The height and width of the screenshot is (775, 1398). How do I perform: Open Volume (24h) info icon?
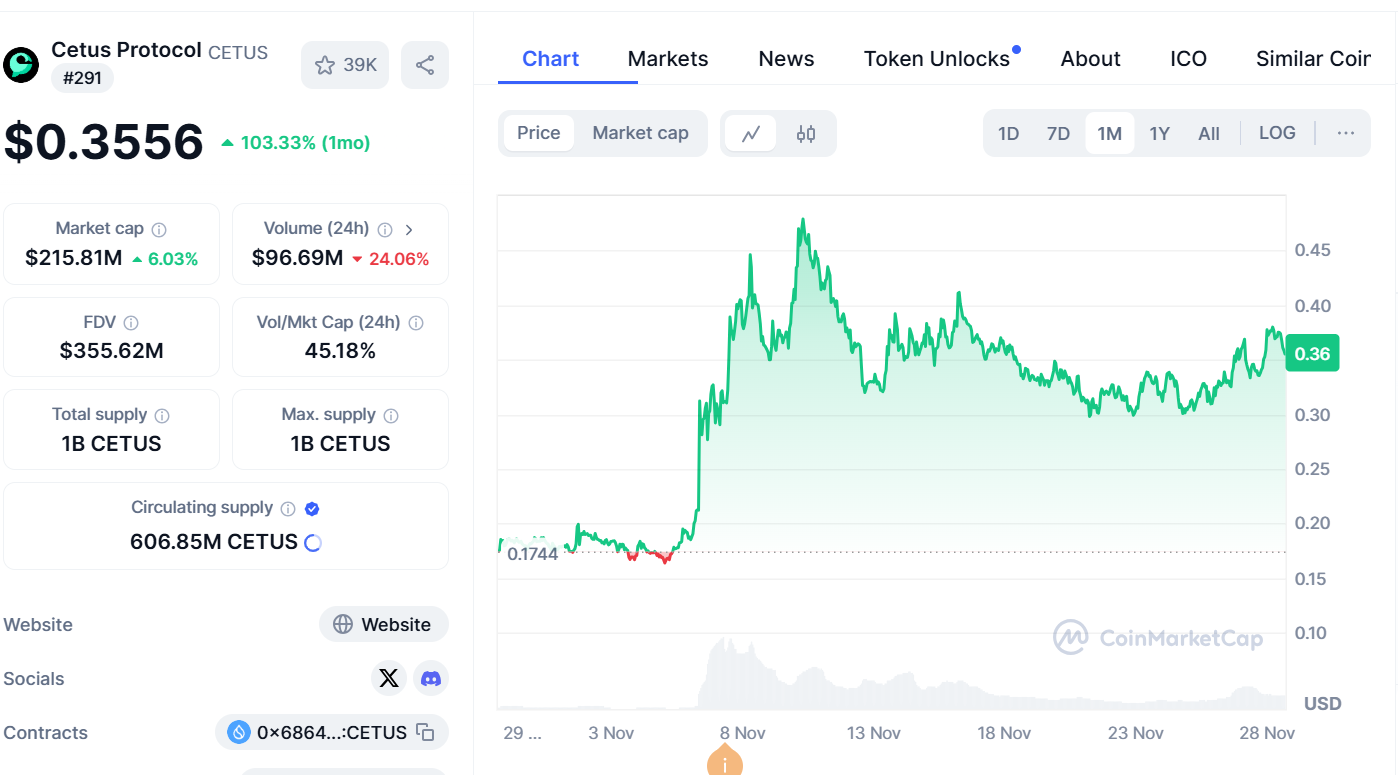point(385,229)
